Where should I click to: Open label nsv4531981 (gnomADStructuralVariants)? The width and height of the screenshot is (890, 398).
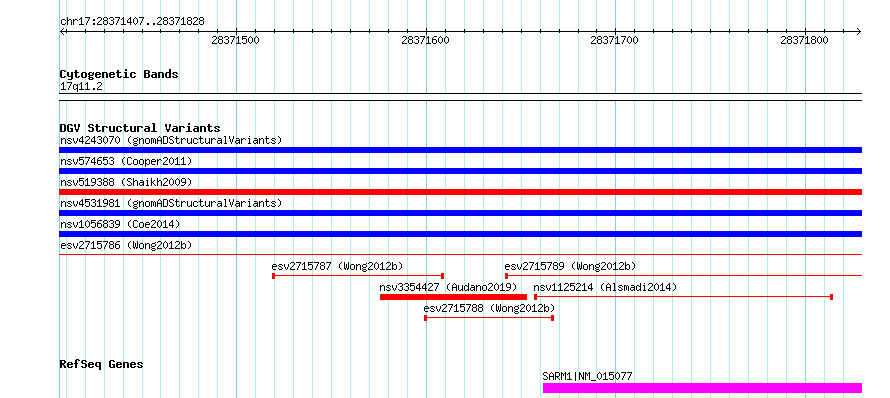click(x=171, y=203)
